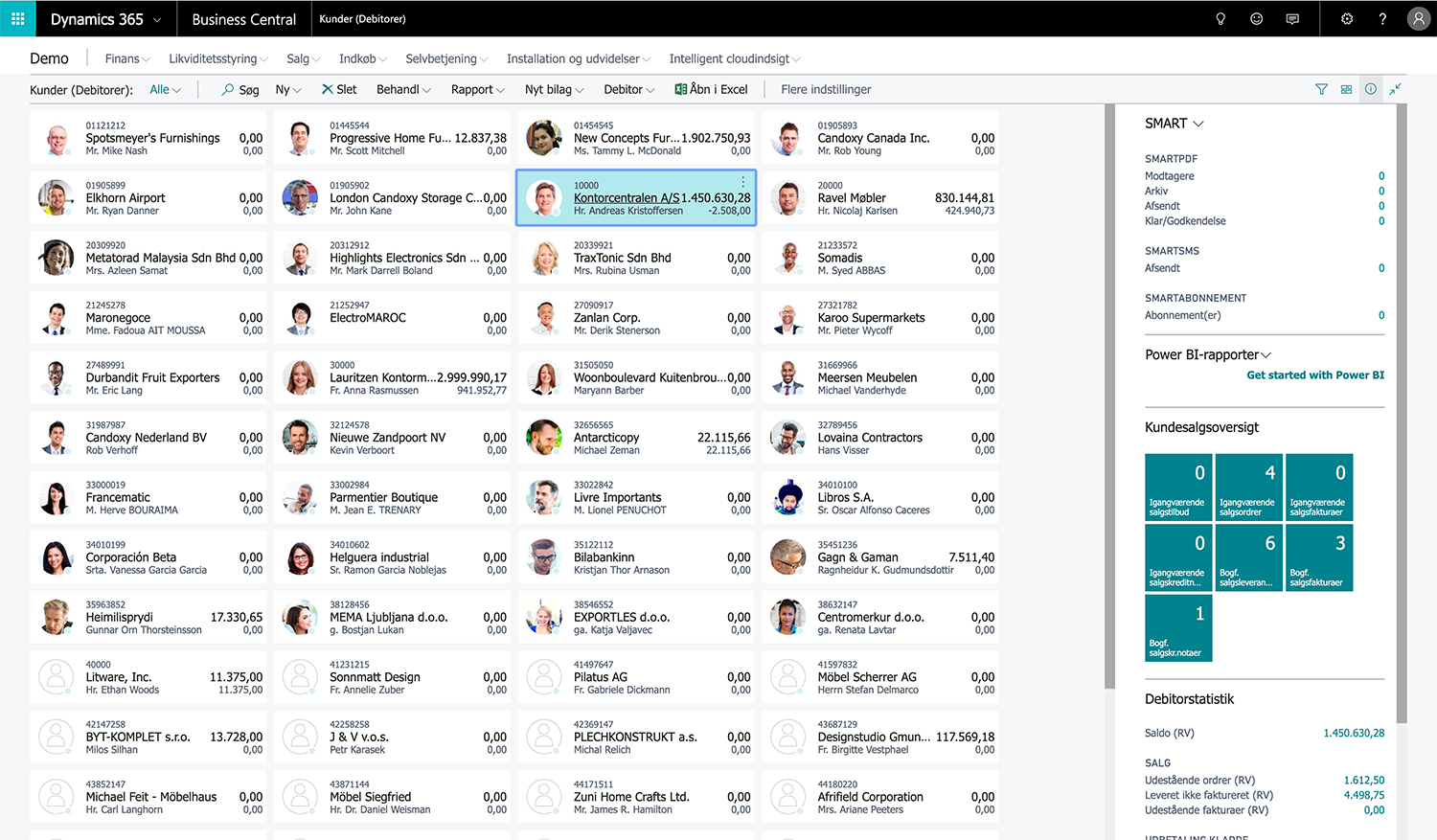Open the Rapport dropdown
The width and height of the screenshot is (1437, 840).
[478, 89]
